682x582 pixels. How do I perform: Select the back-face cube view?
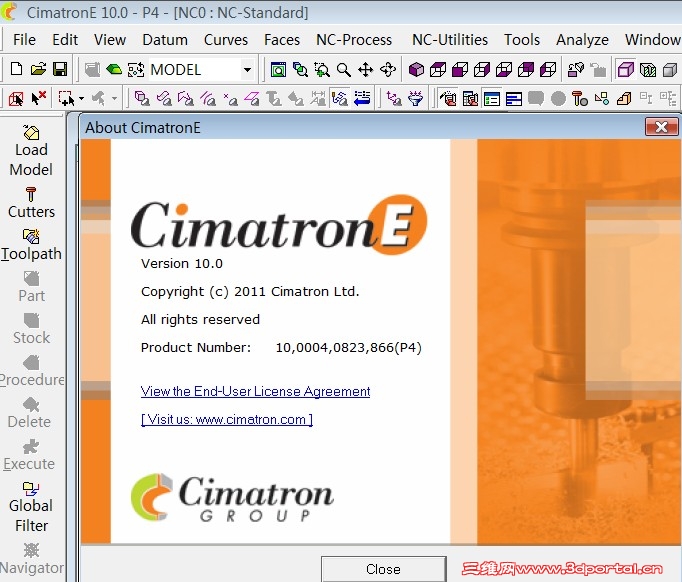point(526,70)
